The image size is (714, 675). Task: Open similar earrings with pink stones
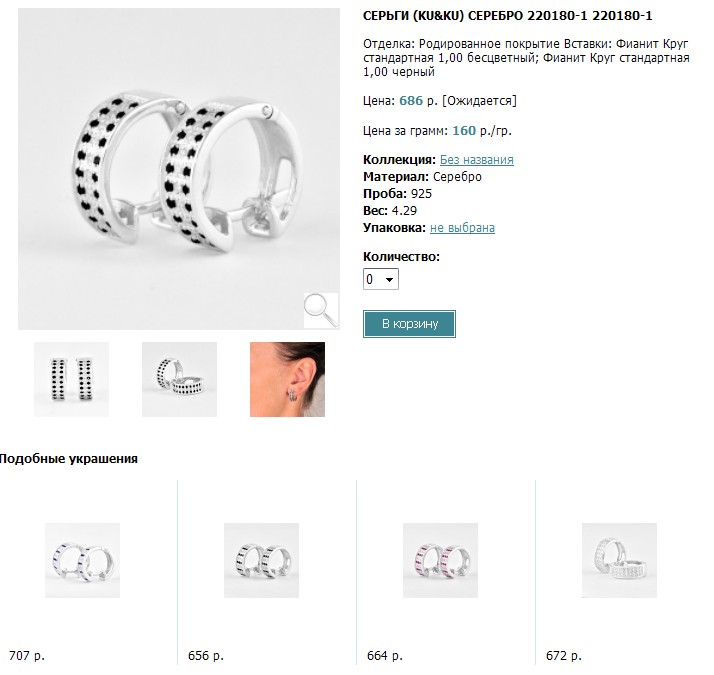coord(440,560)
